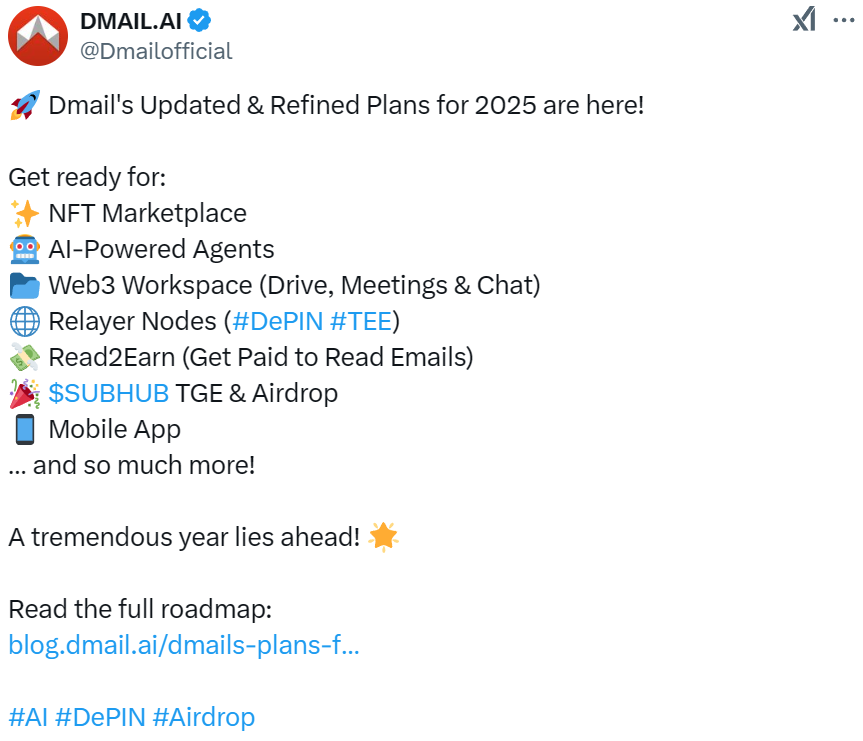The height and width of the screenshot is (741, 863).
Task: Open the @Dmailofficial handle link
Action: 156,51
